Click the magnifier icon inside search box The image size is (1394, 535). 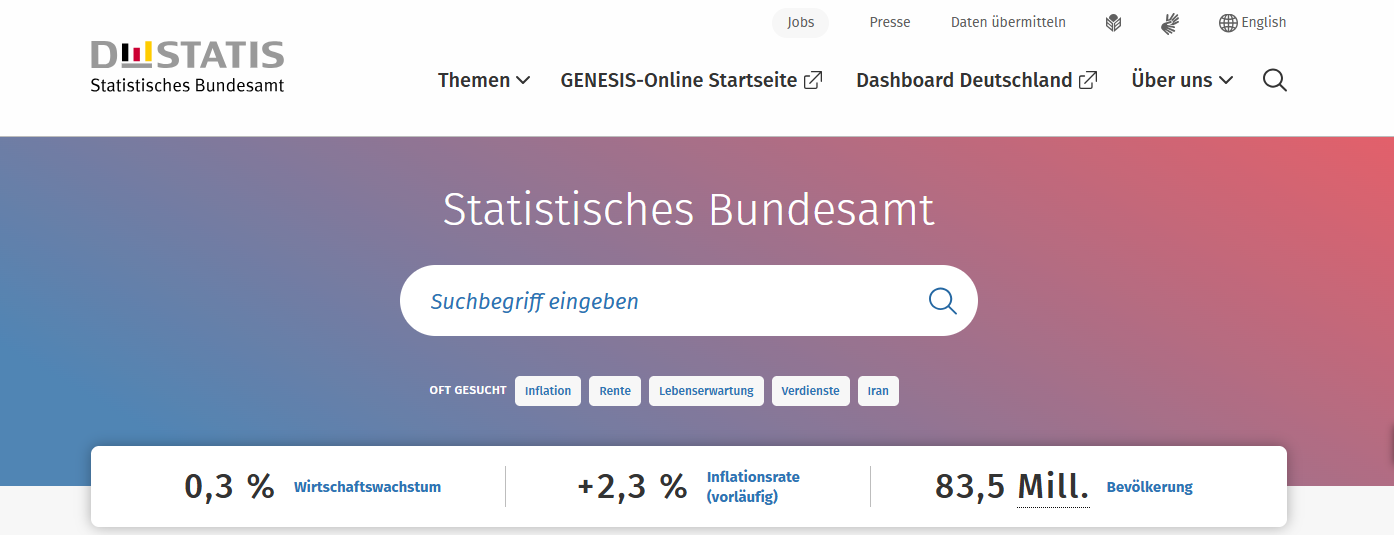[942, 301]
